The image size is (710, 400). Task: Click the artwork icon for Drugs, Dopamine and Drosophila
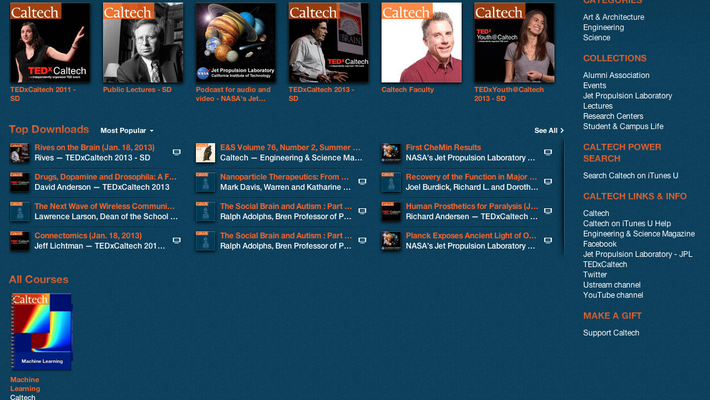pyautogui.click(x=19, y=182)
